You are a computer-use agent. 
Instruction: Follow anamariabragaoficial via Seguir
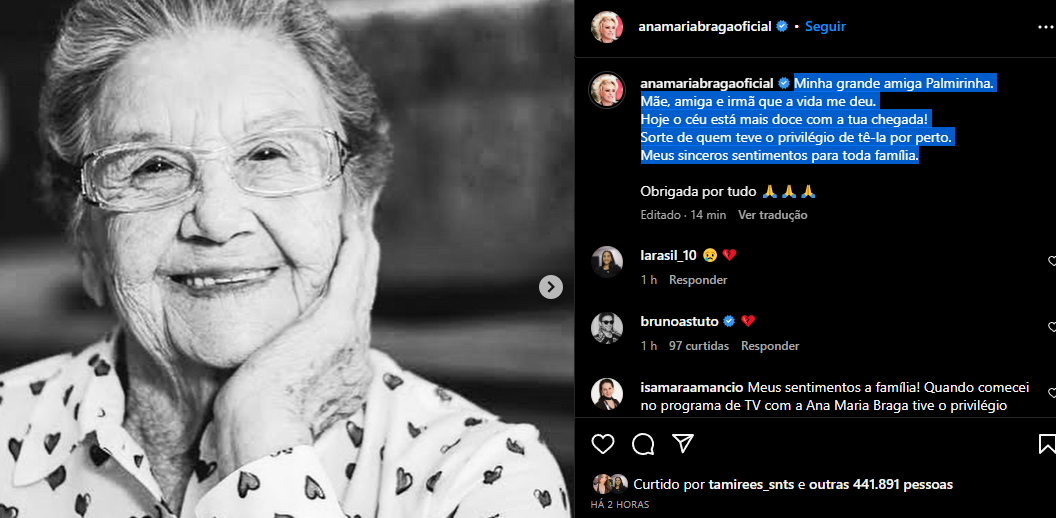[825, 27]
